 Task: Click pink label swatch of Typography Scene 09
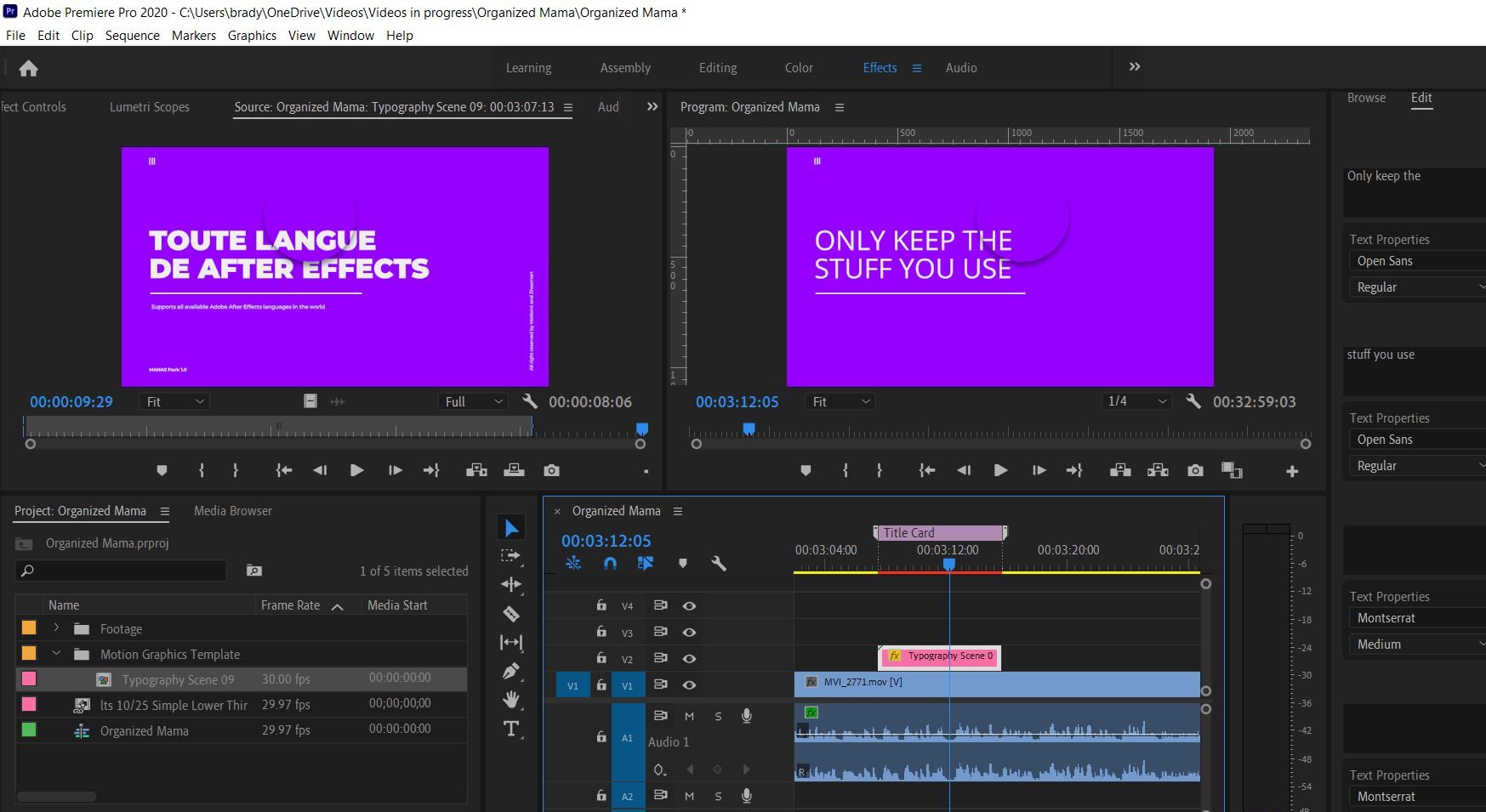click(x=29, y=679)
